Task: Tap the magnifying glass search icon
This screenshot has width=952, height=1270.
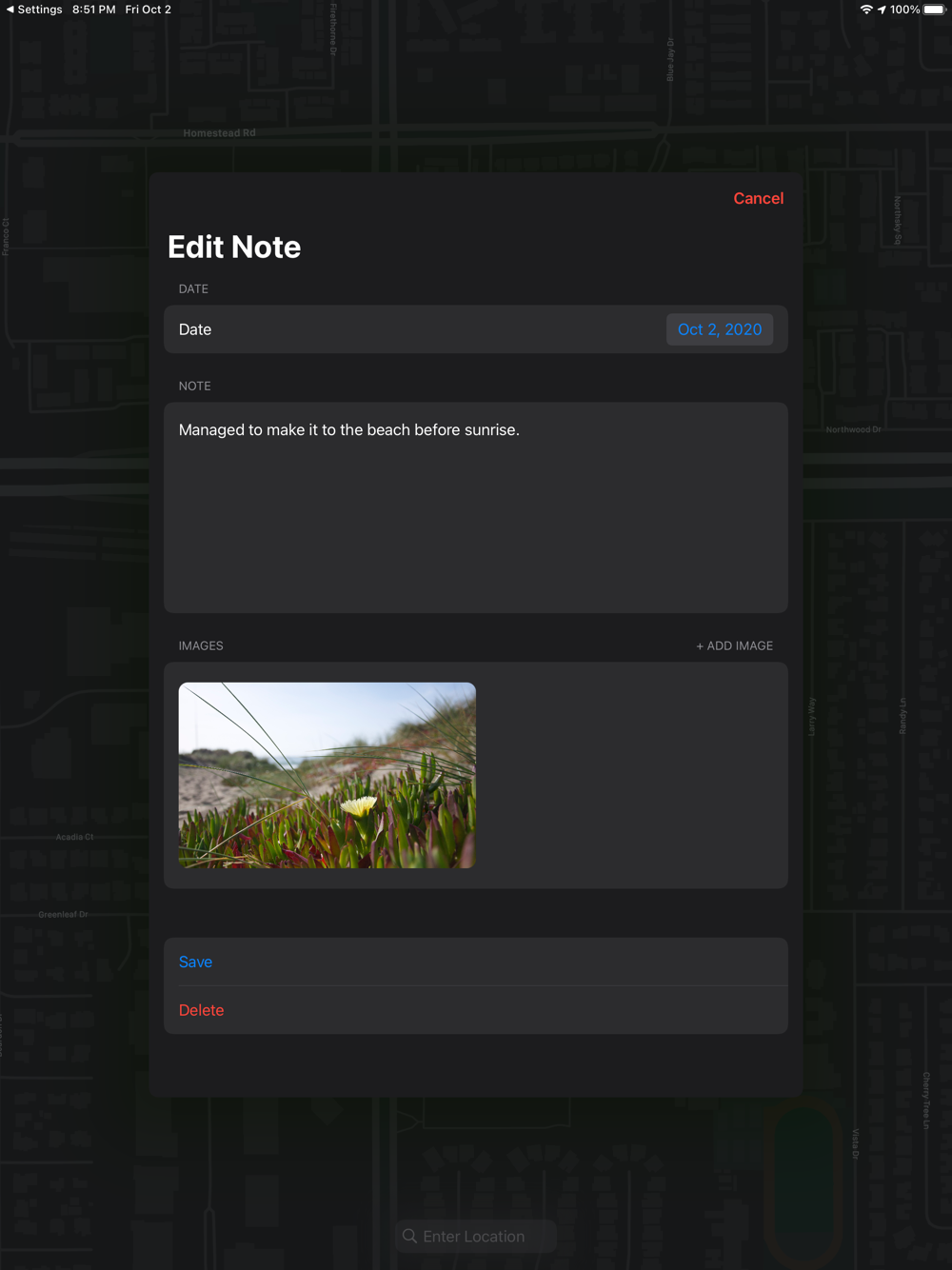Action: click(410, 1236)
